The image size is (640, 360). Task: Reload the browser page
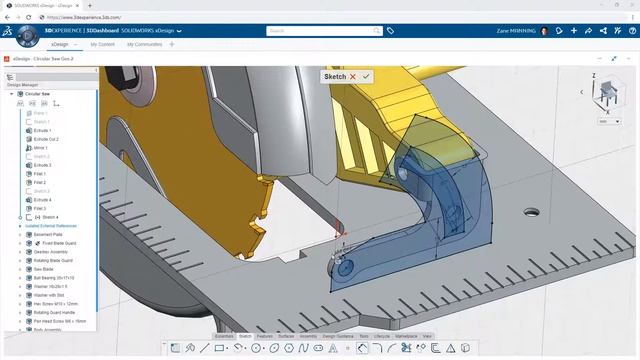29,18
